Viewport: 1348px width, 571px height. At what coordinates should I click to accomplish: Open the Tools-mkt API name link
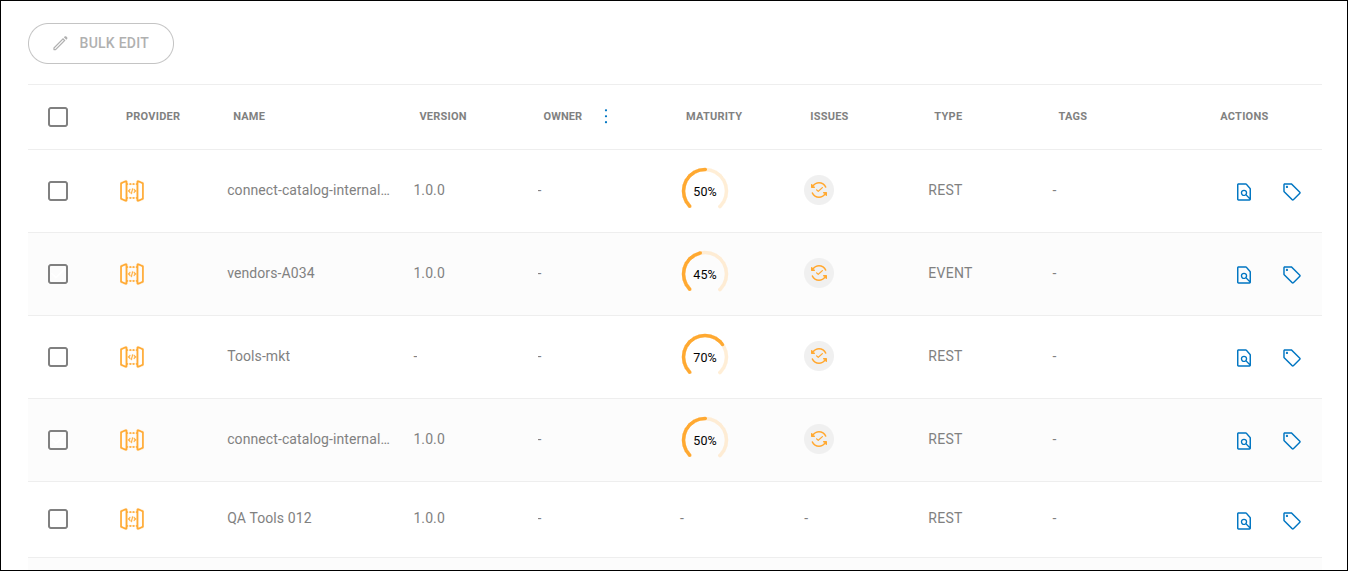pyautogui.click(x=259, y=356)
